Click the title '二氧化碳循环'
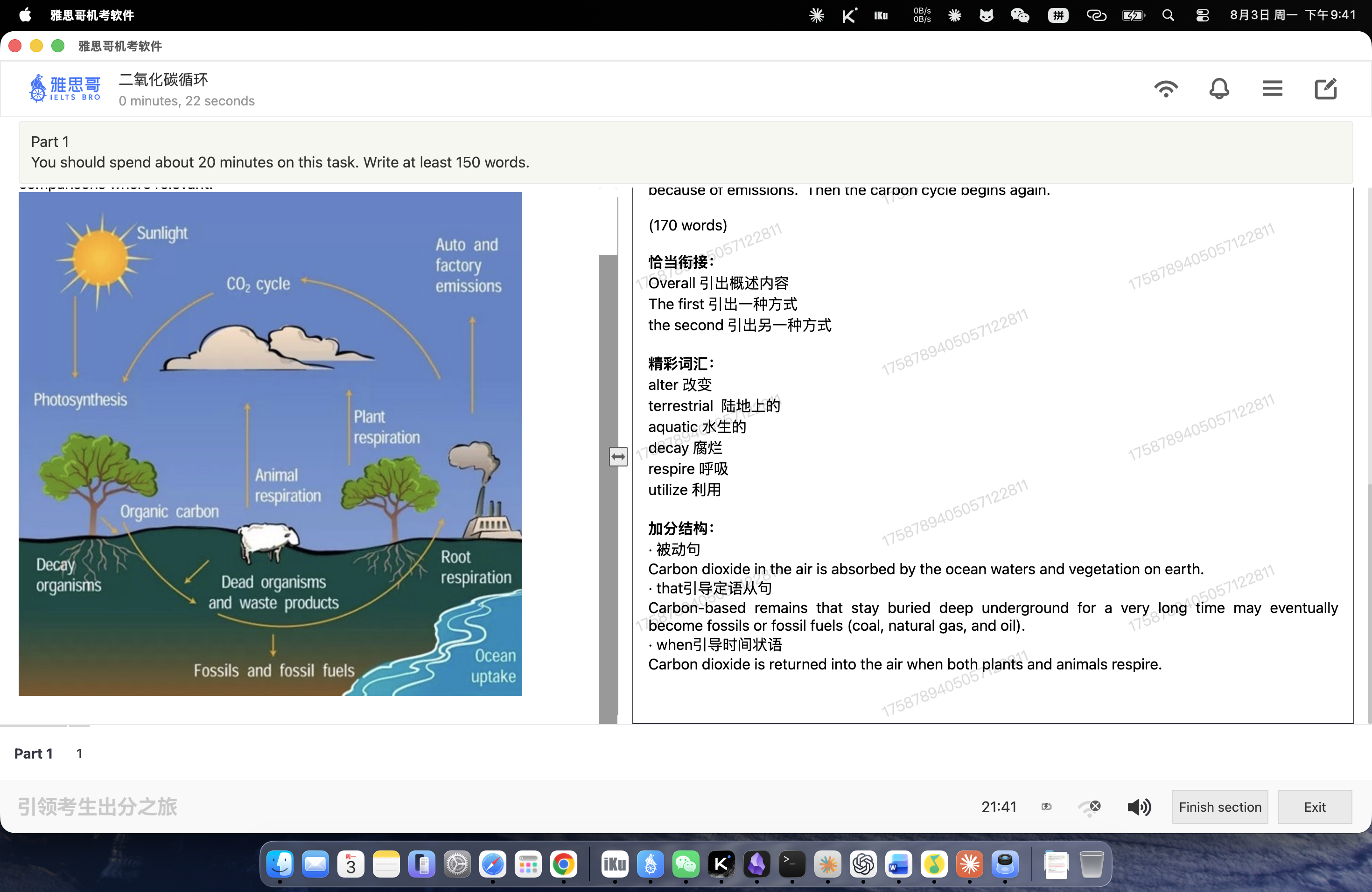 163,79
